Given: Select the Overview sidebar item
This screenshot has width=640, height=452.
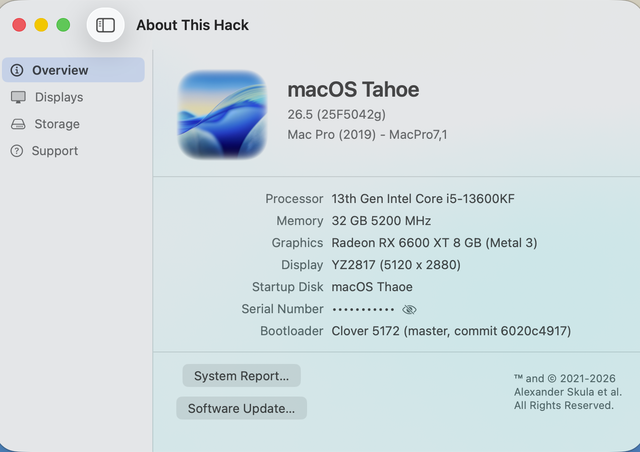Looking at the screenshot, I should [x=73, y=70].
